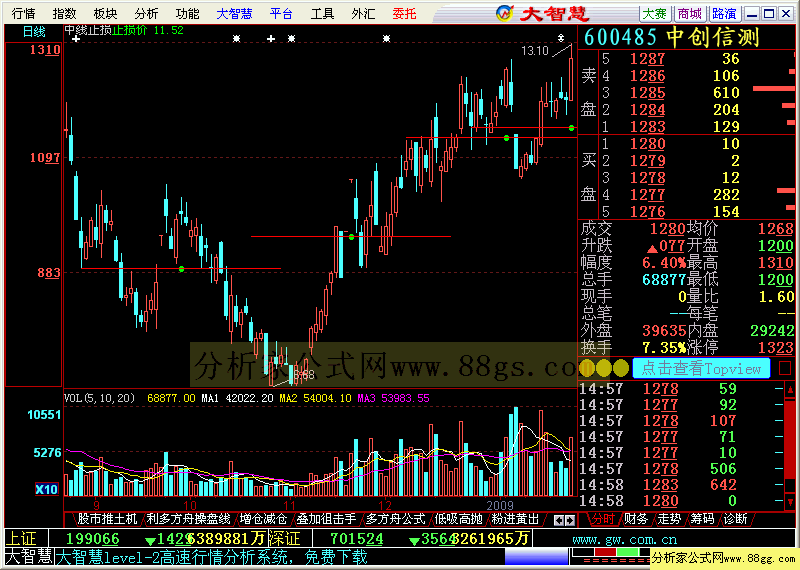Click the 上证 index value 199066
Image resolution: width=800 pixels, height=570 pixels.
coord(92,539)
